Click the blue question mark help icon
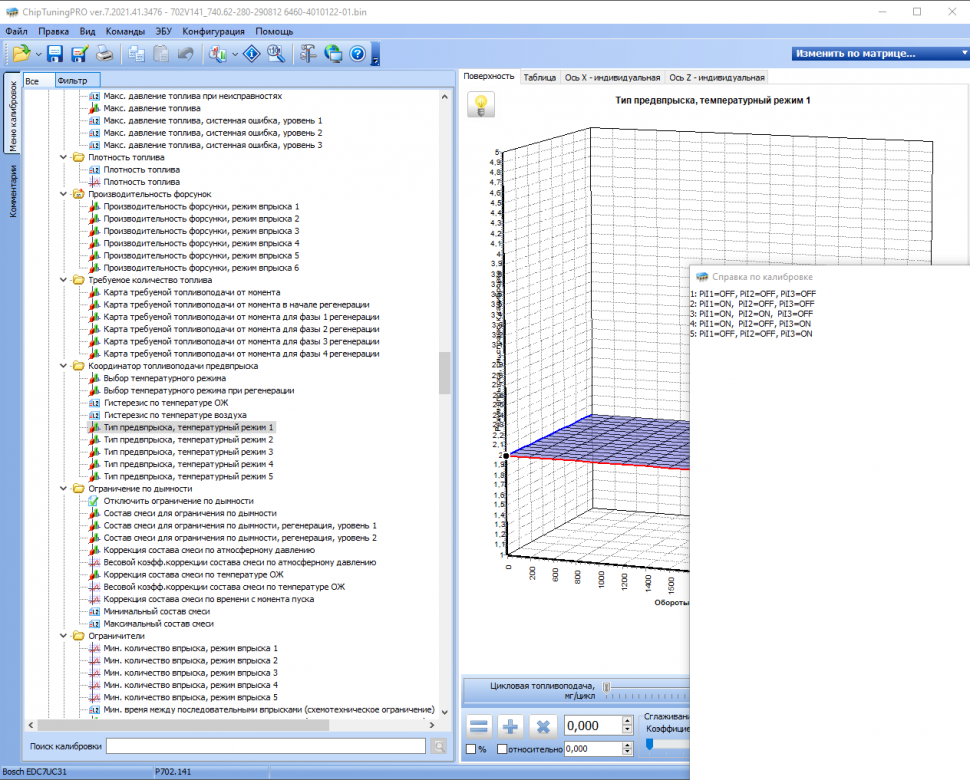Viewport: 970px width, 780px height. [357, 54]
